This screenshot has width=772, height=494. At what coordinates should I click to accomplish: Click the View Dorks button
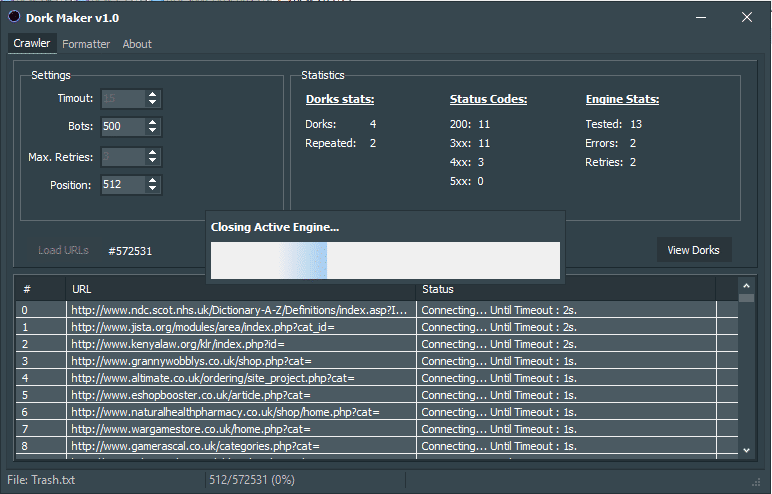click(x=693, y=250)
